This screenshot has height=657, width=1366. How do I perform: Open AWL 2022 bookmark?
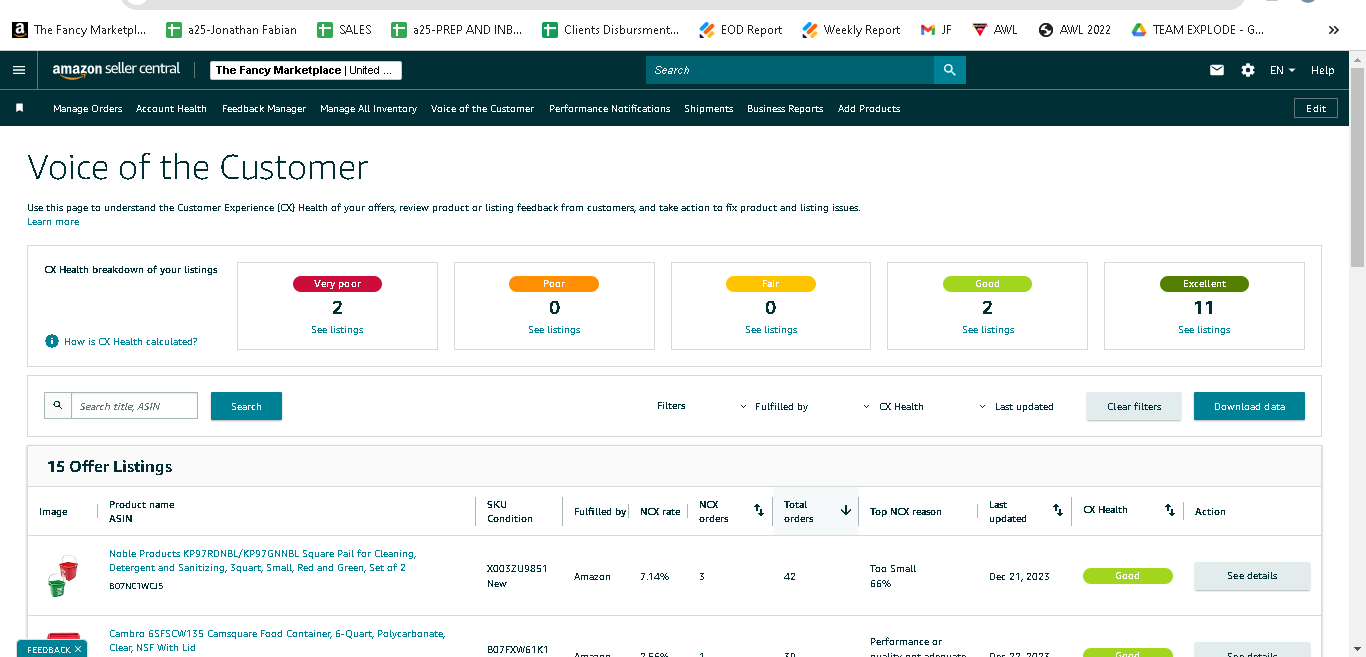(1075, 30)
